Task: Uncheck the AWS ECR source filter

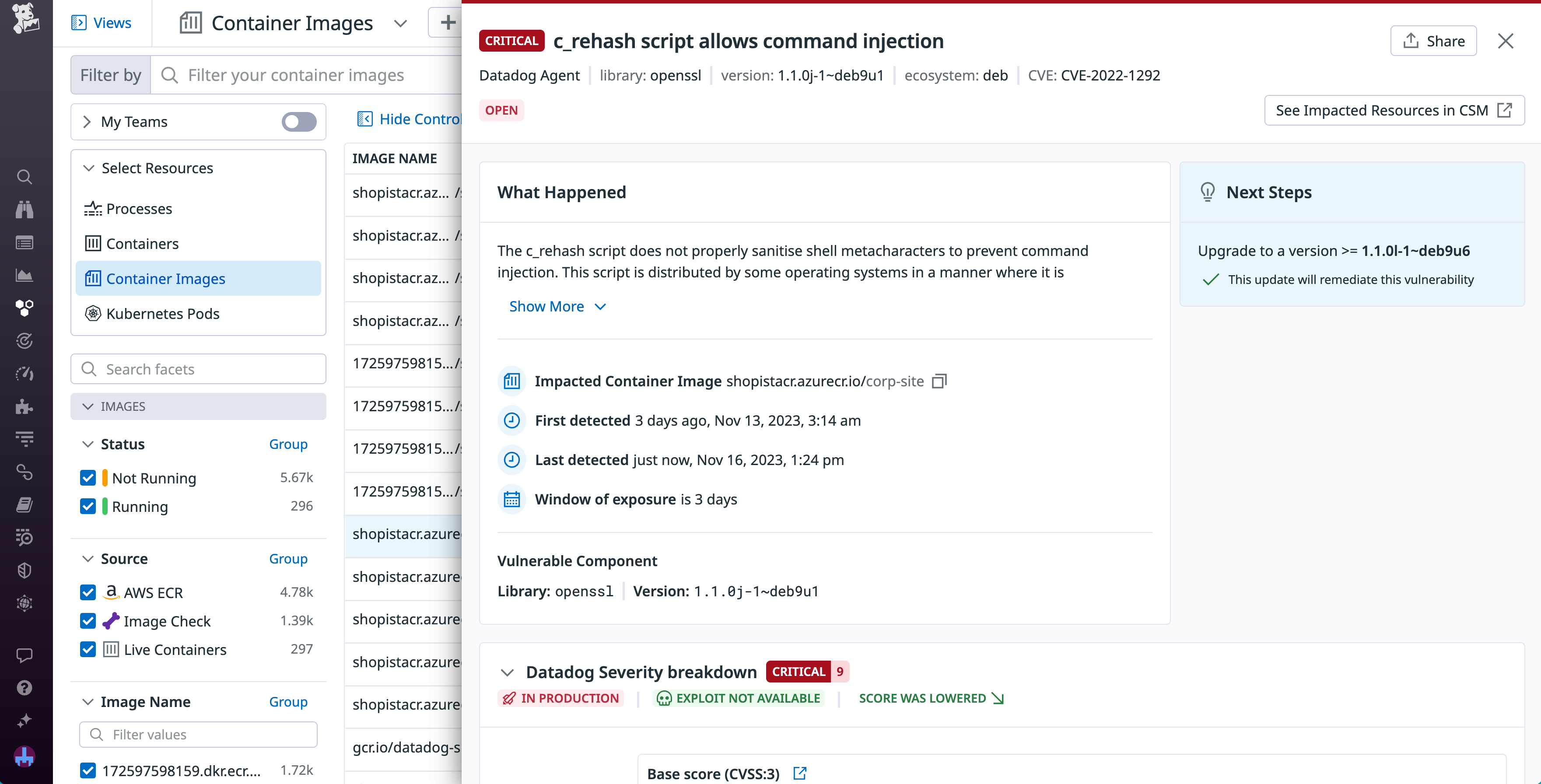Action: coord(88,592)
